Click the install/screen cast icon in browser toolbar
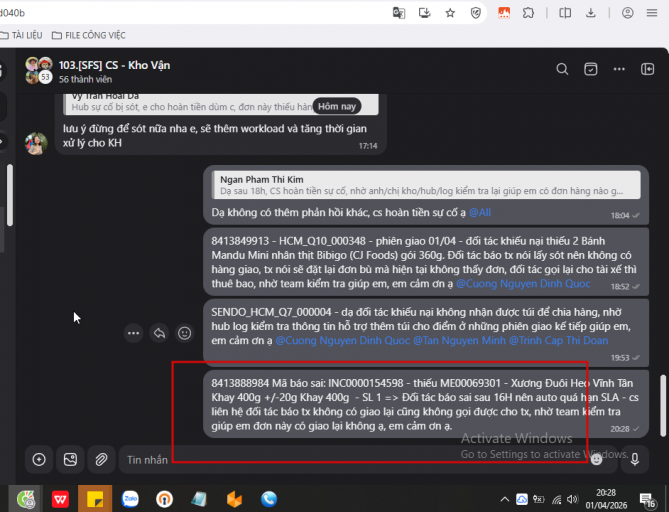The width and height of the screenshot is (669, 512). pyautogui.click(x=425, y=13)
